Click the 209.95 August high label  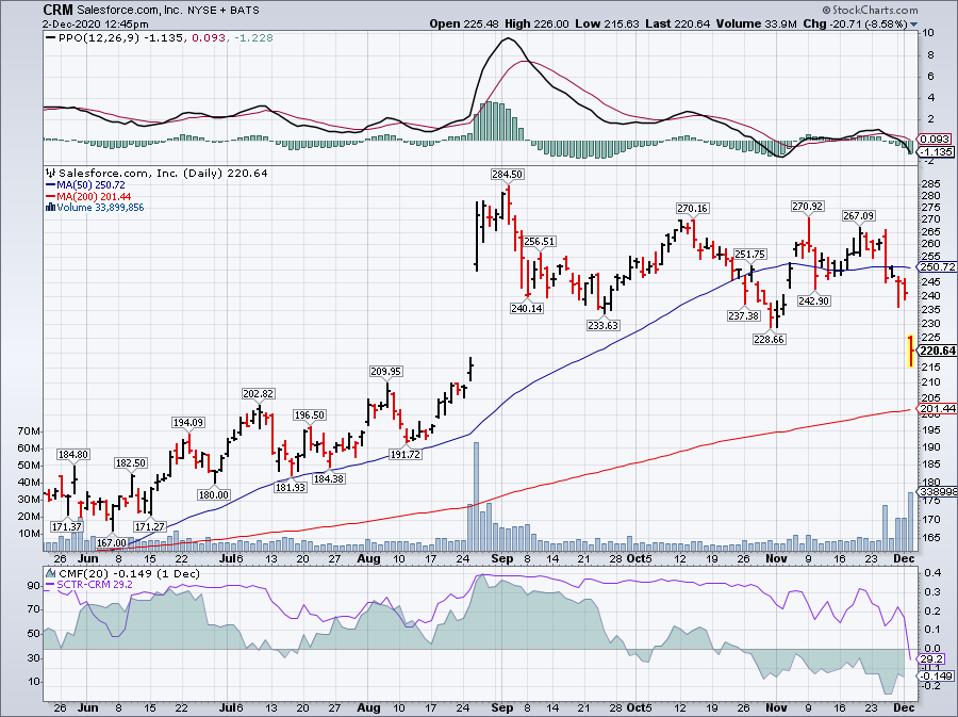[x=386, y=371]
